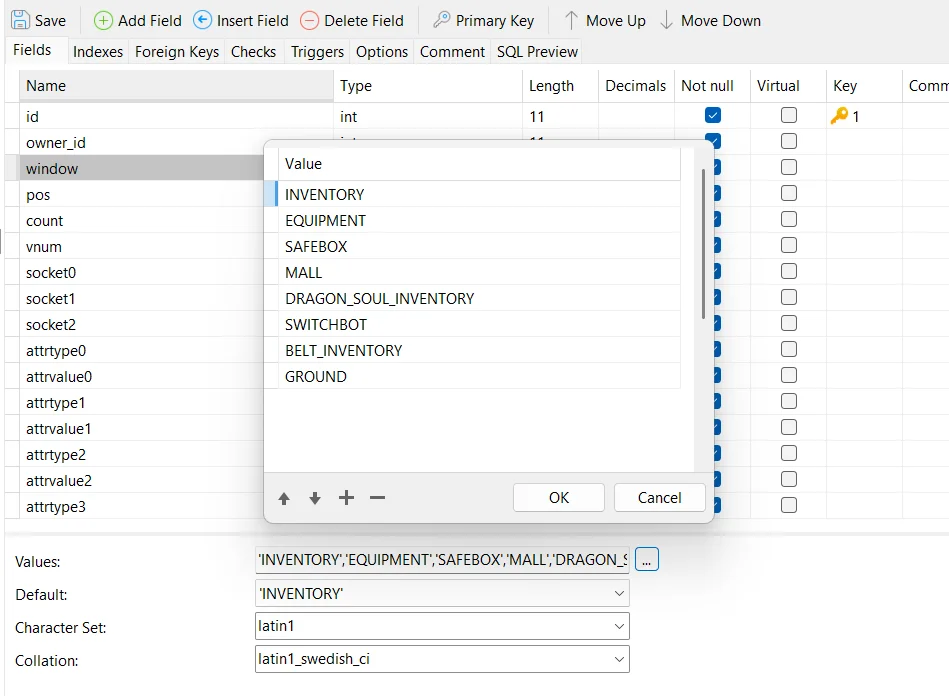
Task: Expand the Character Set dropdown
Action: click(x=619, y=627)
